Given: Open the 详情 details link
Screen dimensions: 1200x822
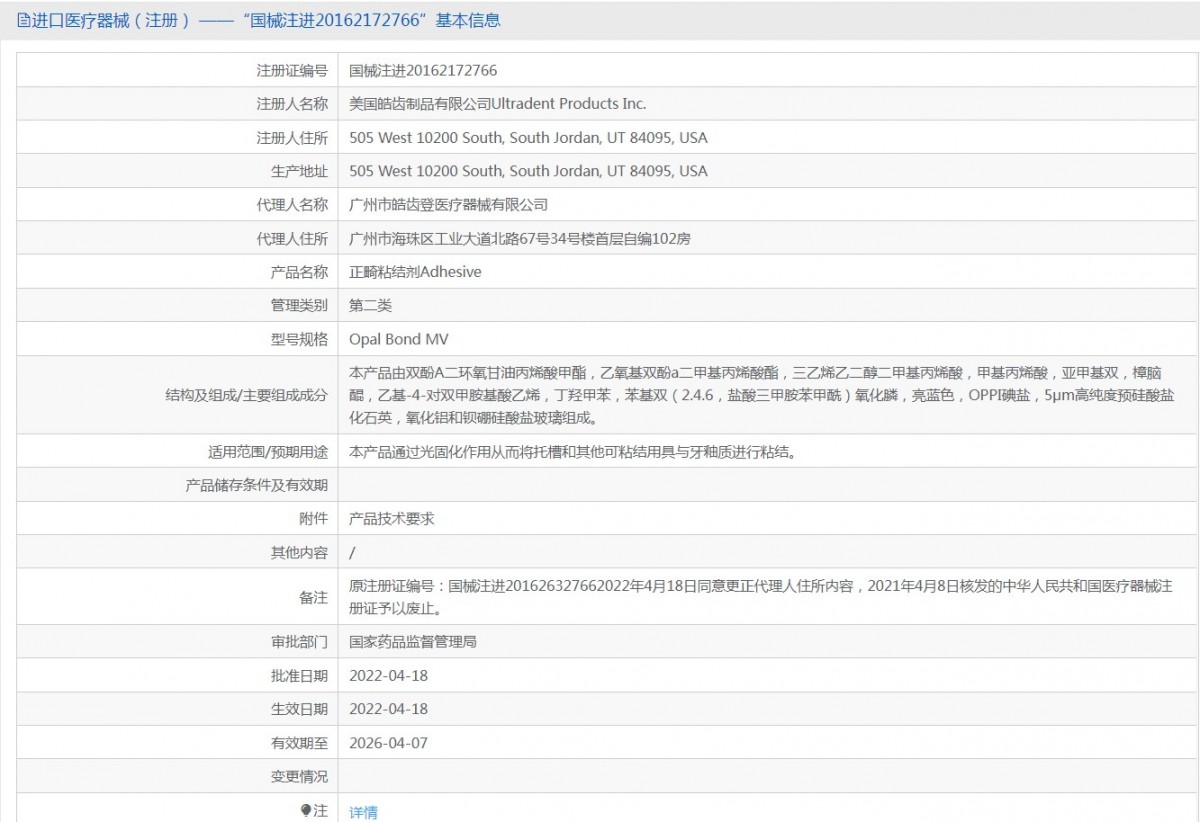Looking at the screenshot, I should point(363,810).
